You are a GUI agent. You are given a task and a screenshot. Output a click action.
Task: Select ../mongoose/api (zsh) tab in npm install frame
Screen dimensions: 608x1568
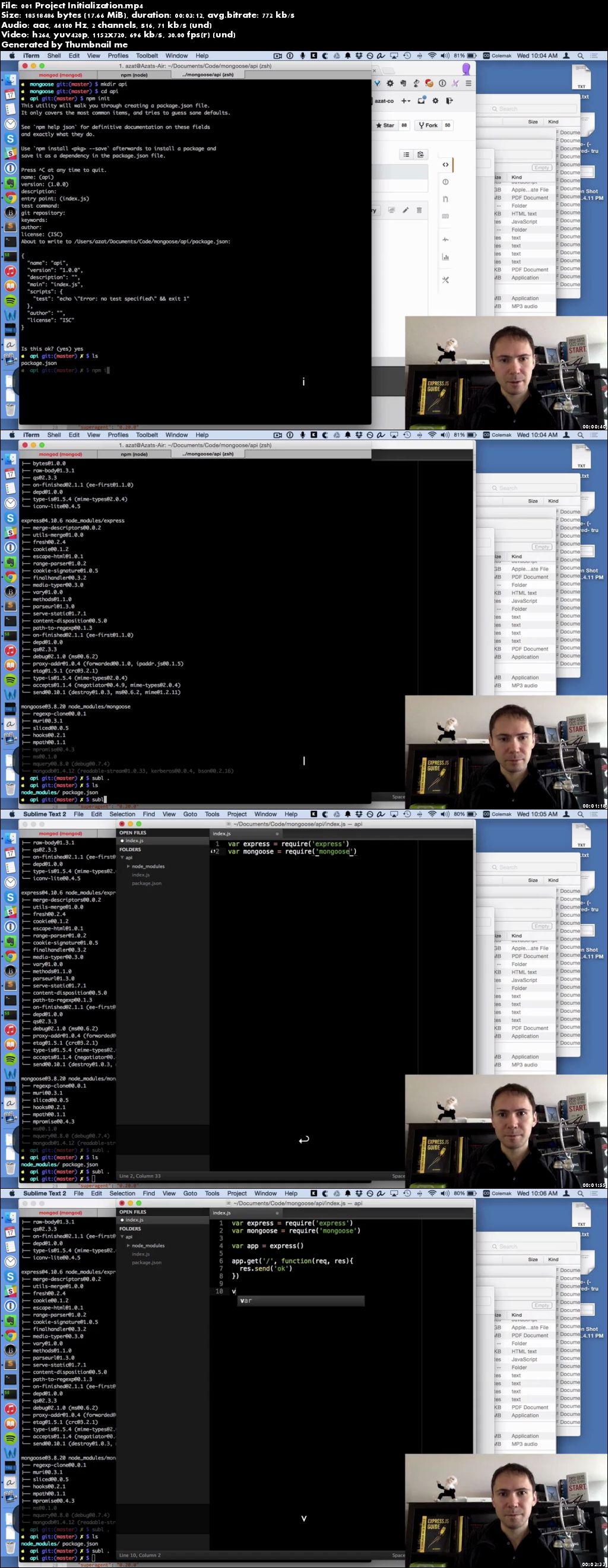click(x=208, y=454)
